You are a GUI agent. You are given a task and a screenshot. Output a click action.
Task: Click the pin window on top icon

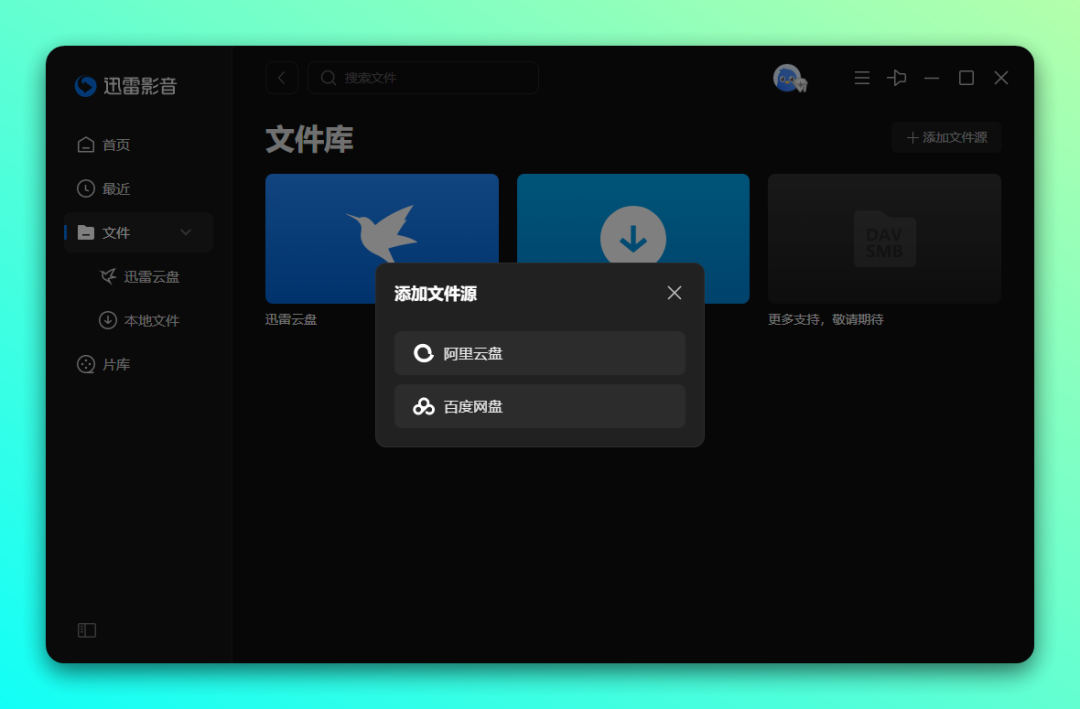897,78
